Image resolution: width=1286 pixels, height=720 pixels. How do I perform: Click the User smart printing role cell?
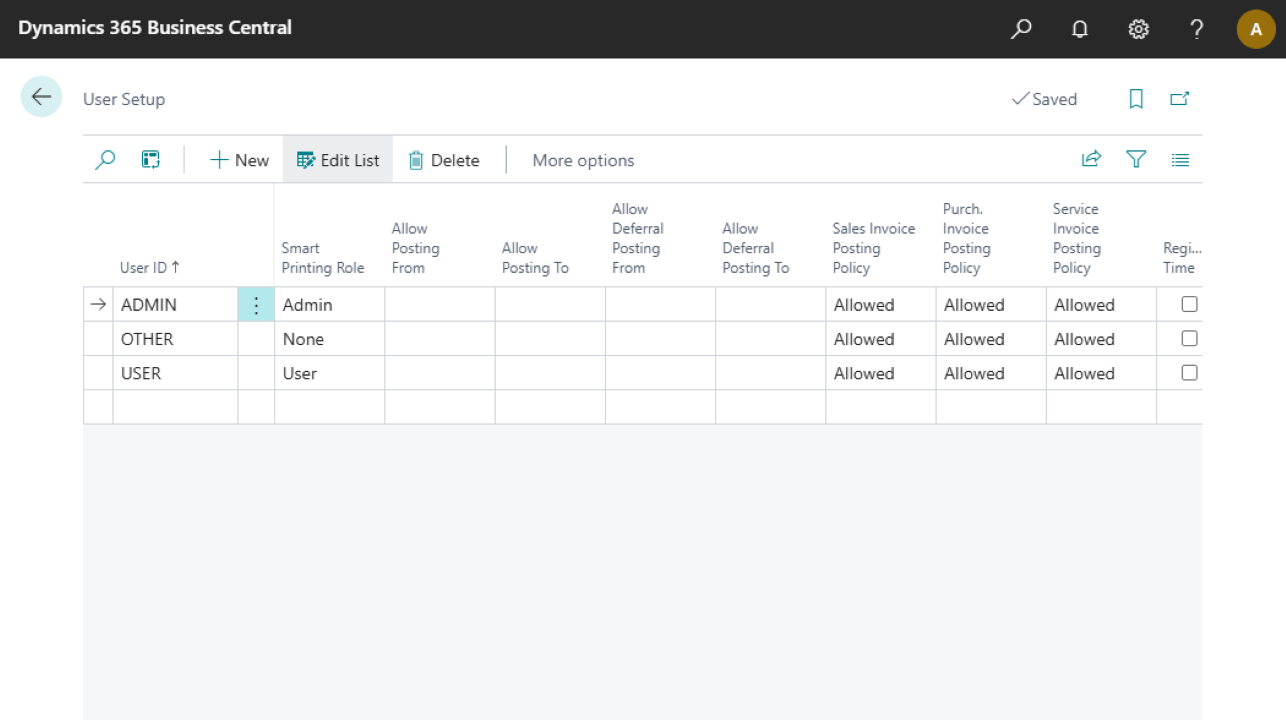pyautogui.click(x=330, y=373)
